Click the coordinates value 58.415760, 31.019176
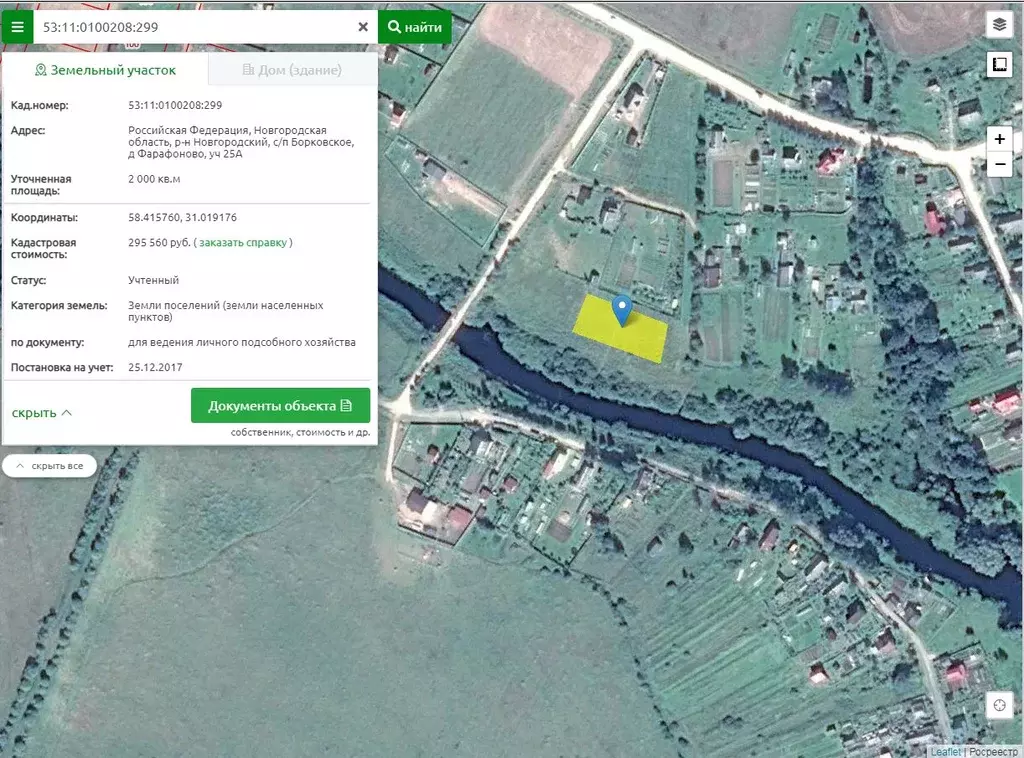The width and height of the screenshot is (1024, 758). click(182, 217)
